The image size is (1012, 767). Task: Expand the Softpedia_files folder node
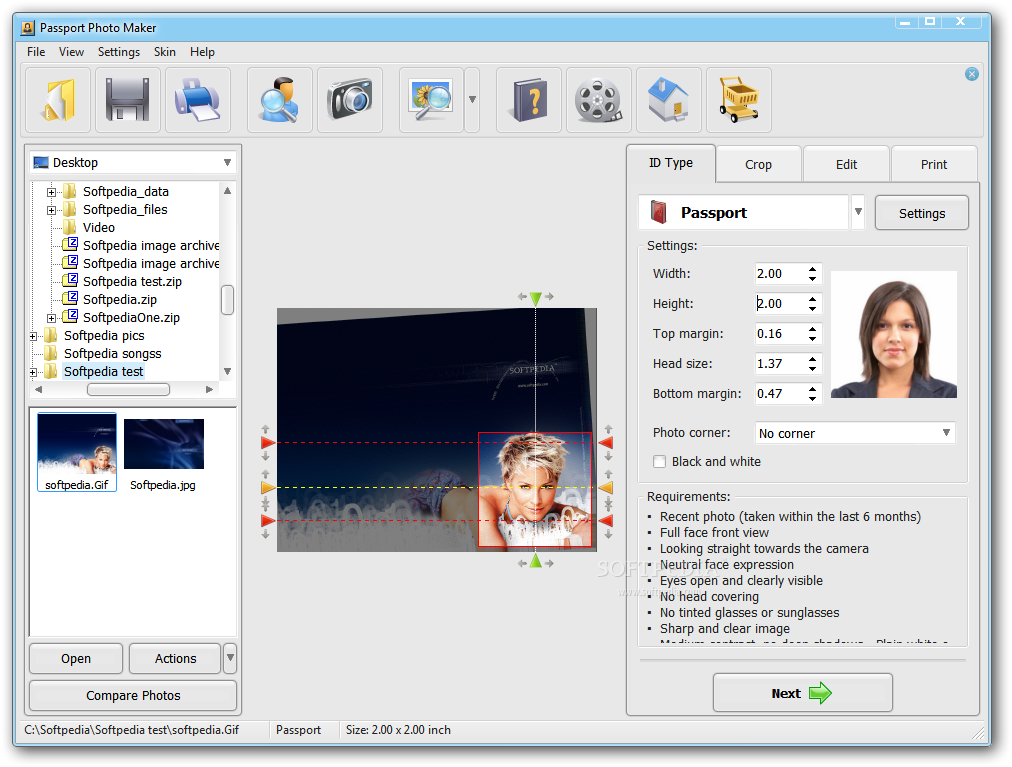(x=51, y=210)
